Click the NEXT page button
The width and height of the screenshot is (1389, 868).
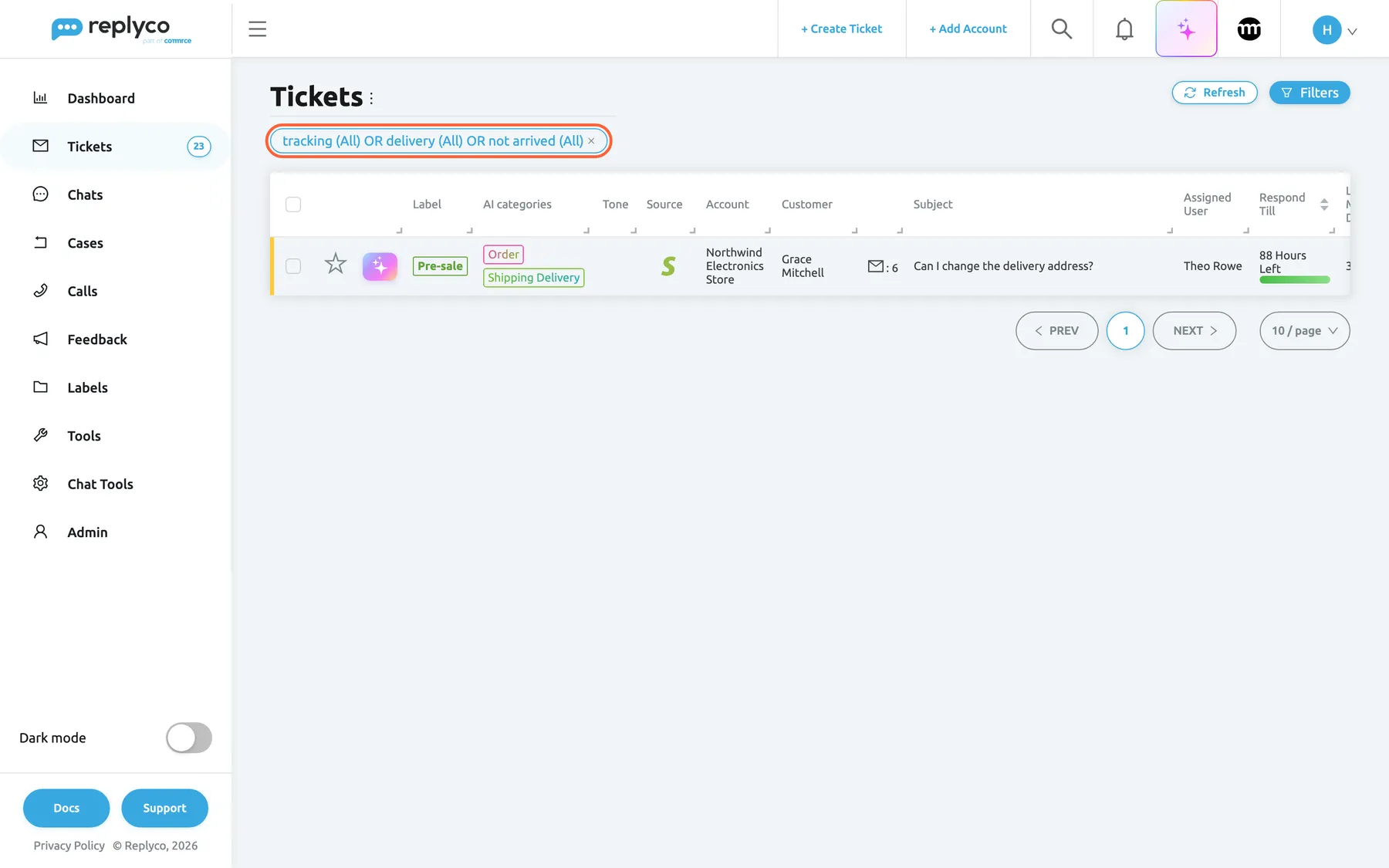pyautogui.click(x=1195, y=331)
